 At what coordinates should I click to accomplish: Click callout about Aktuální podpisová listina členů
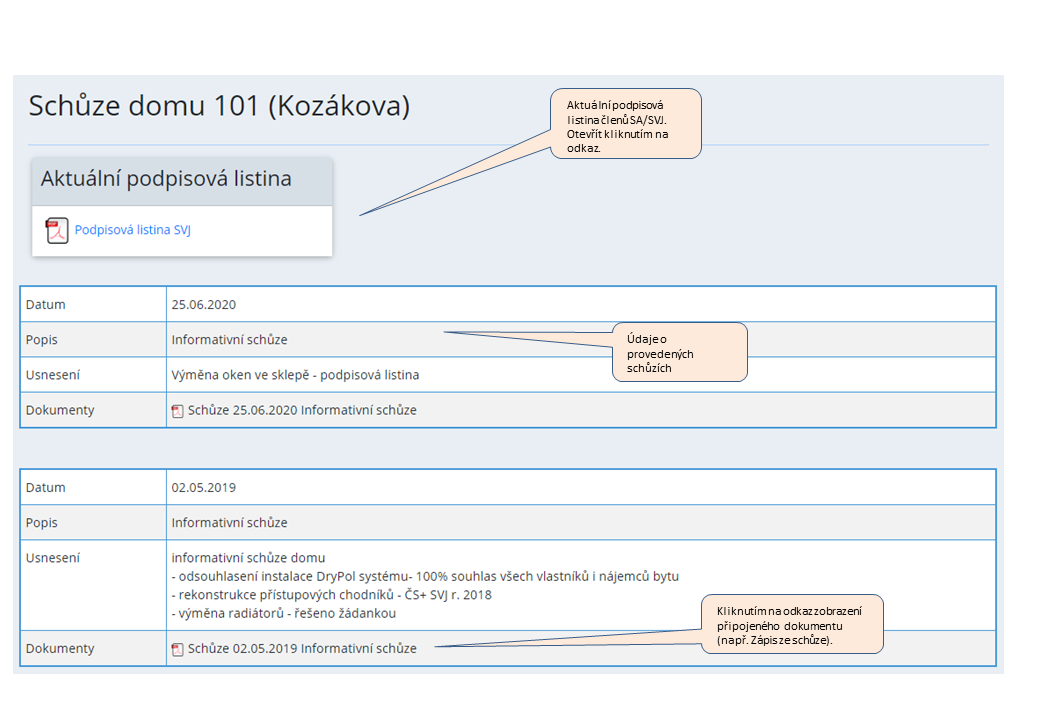626,124
